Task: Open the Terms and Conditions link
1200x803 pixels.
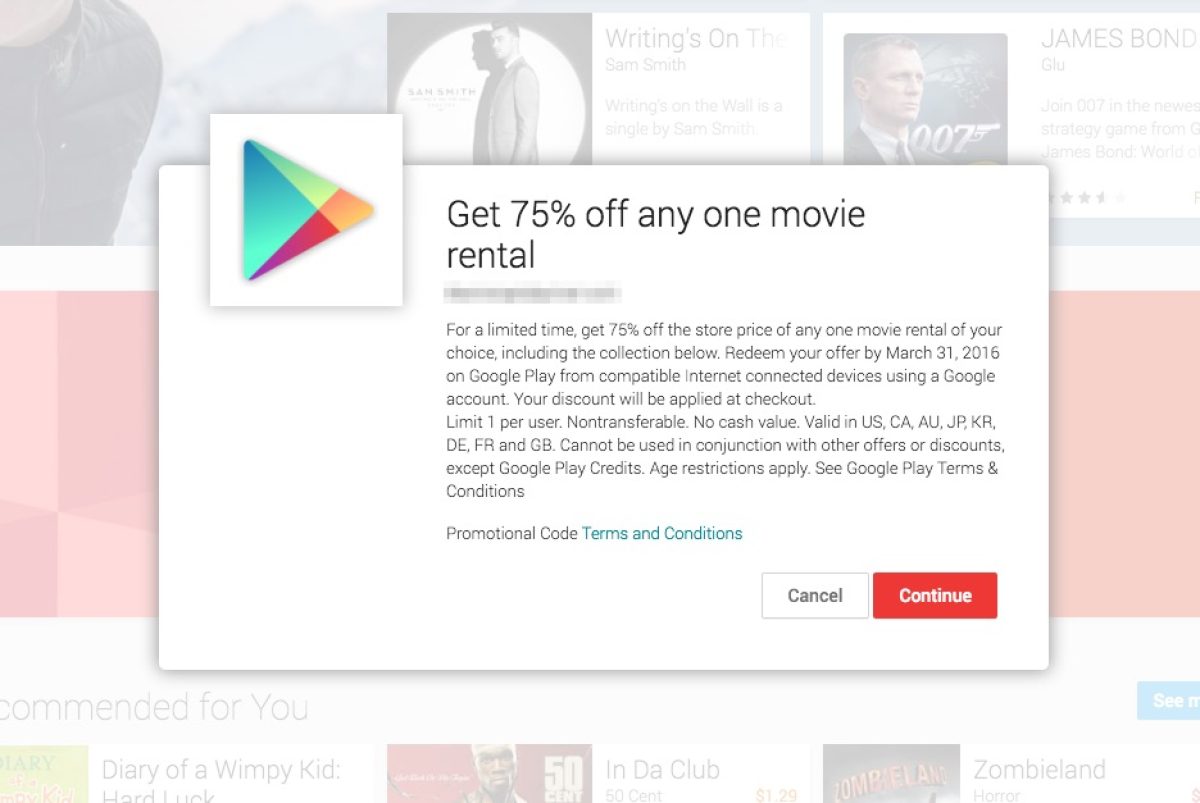Action: click(x=662, y=533)
